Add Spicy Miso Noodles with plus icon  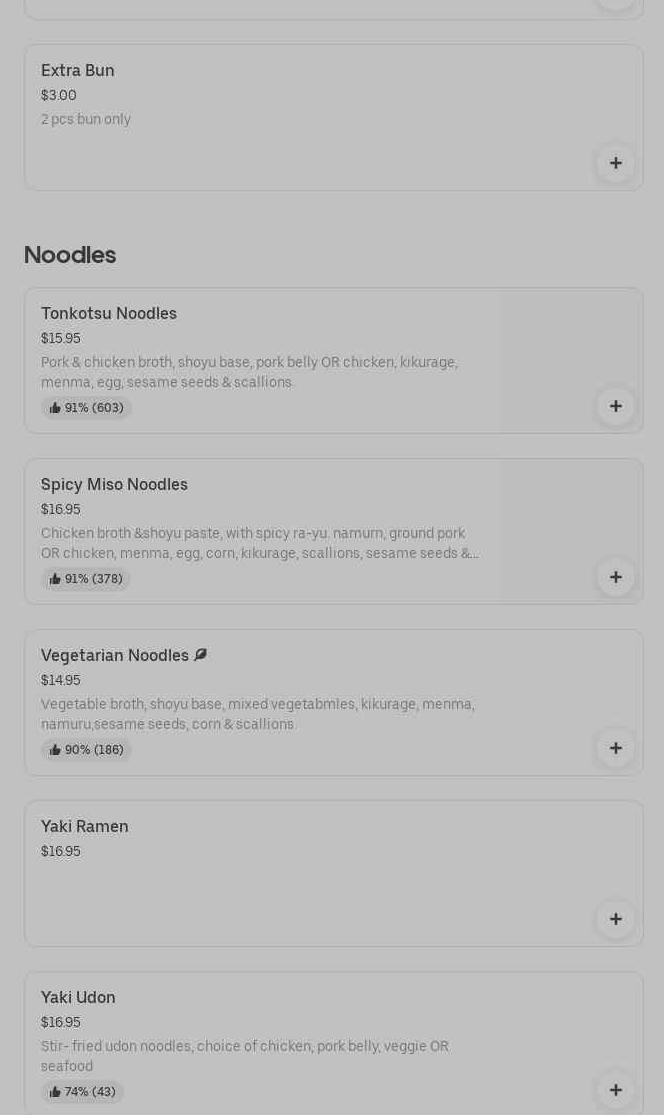pos(615,577)
